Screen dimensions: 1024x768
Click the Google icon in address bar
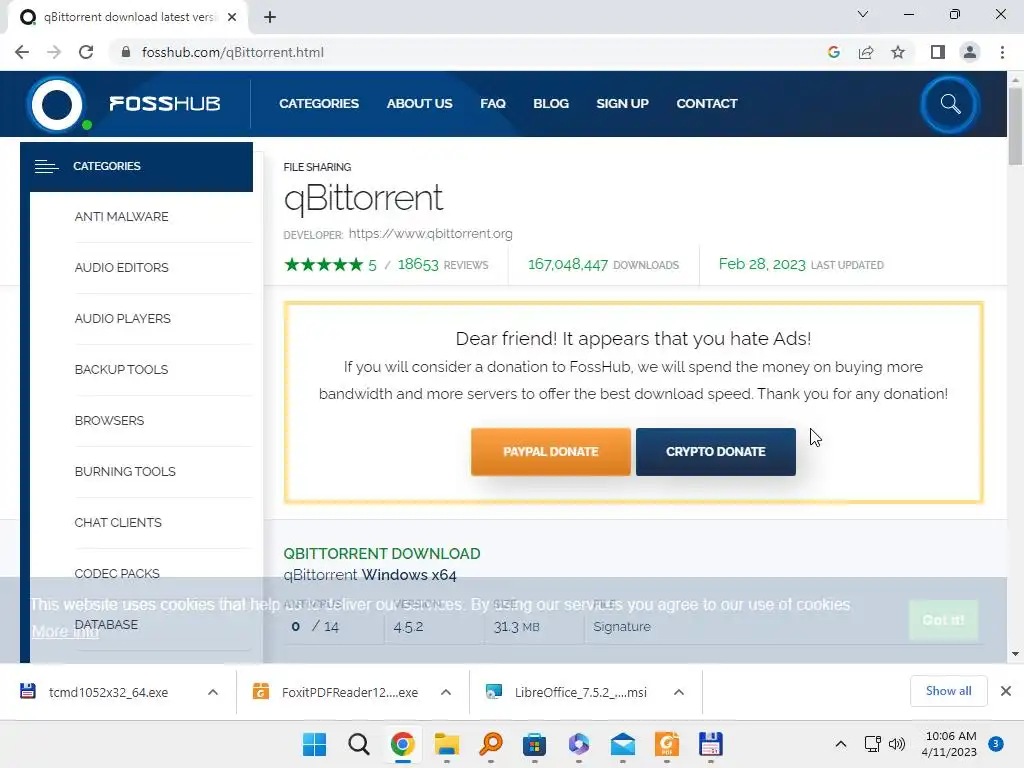(833, 52)
